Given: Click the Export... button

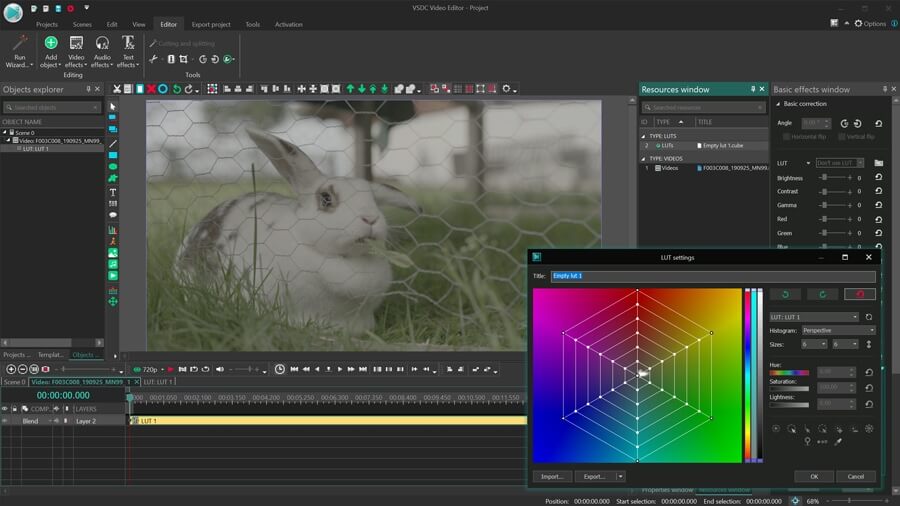Looking at the screenshot, I should [x=594, y=476].
